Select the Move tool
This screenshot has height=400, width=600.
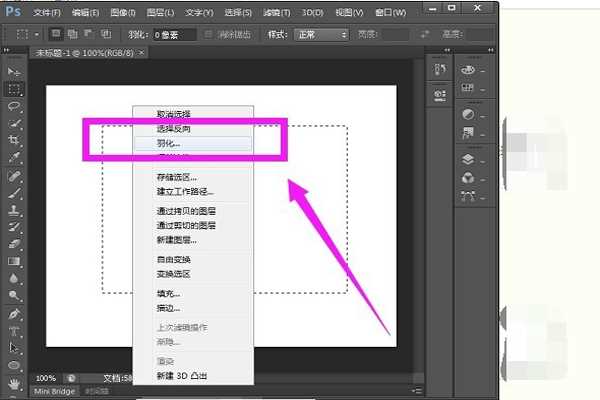[x=14, y=72]
